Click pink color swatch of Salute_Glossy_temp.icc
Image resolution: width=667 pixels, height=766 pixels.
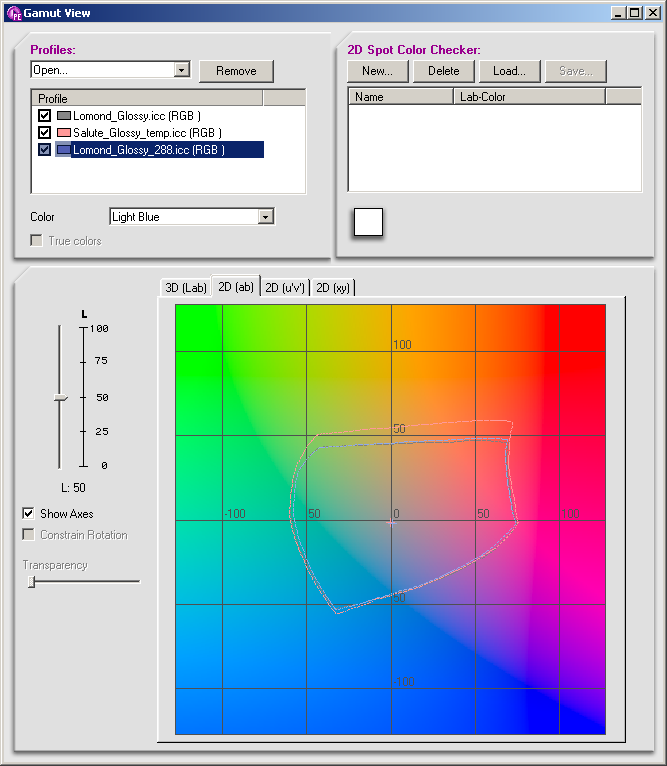[x=64, y=132]
